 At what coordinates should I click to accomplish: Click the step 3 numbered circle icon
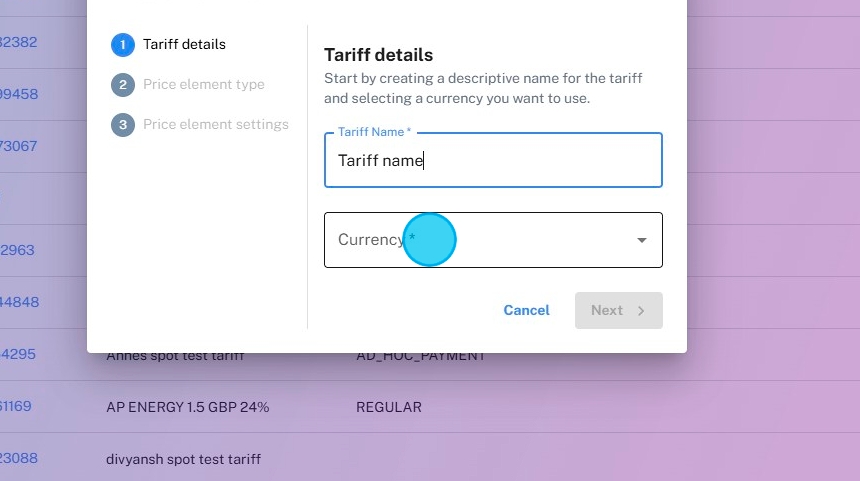pyautogui.click(x=123, y=125)
